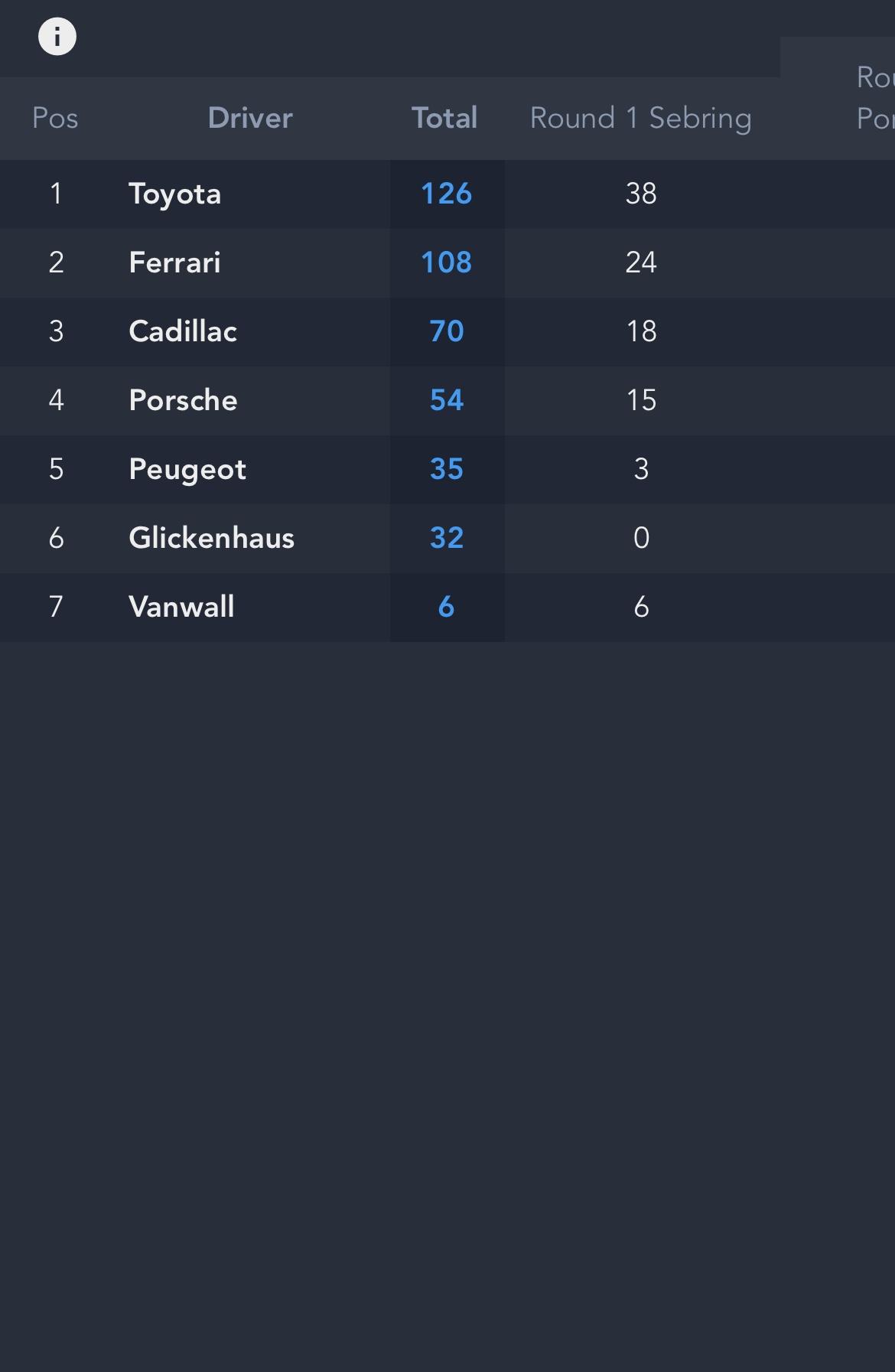Screen dimensions: 895x1372
Task: Select the Total column header
Action: coord(444,119)
